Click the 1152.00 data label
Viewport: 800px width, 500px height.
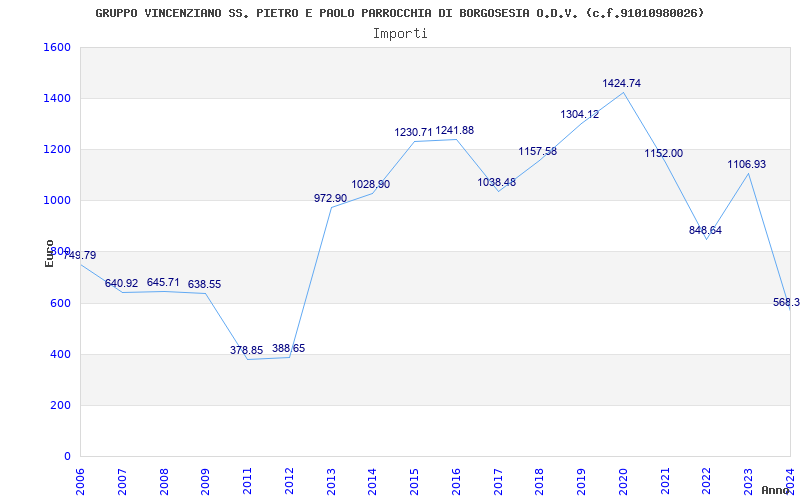pos(663,153)
